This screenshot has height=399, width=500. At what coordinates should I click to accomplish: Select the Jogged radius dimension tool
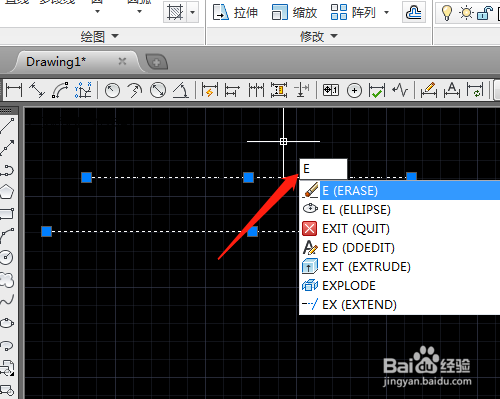(135, 90)
